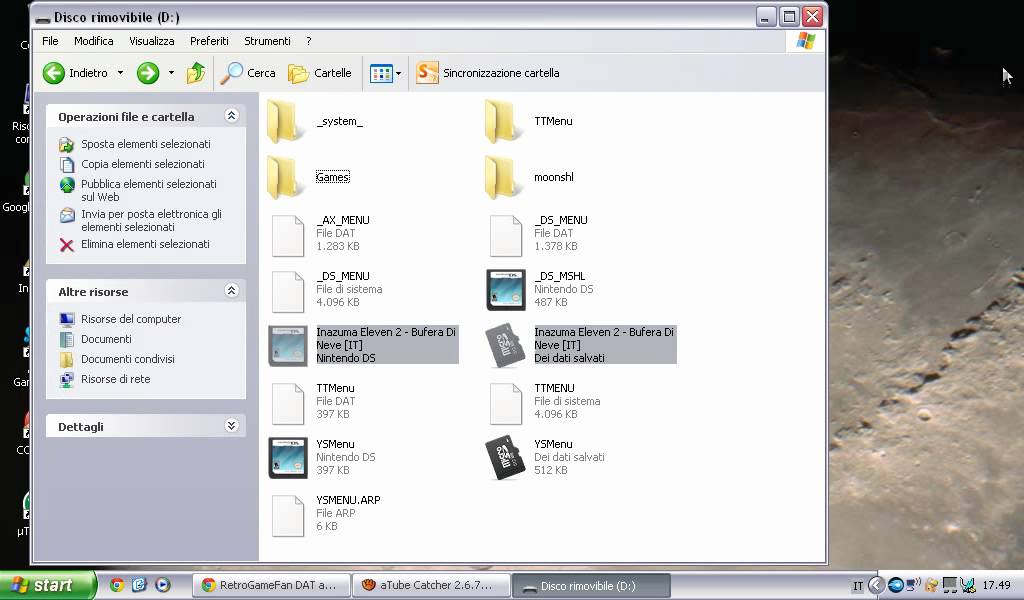Click Elimina elementi selezionati link

pos(145,244)
